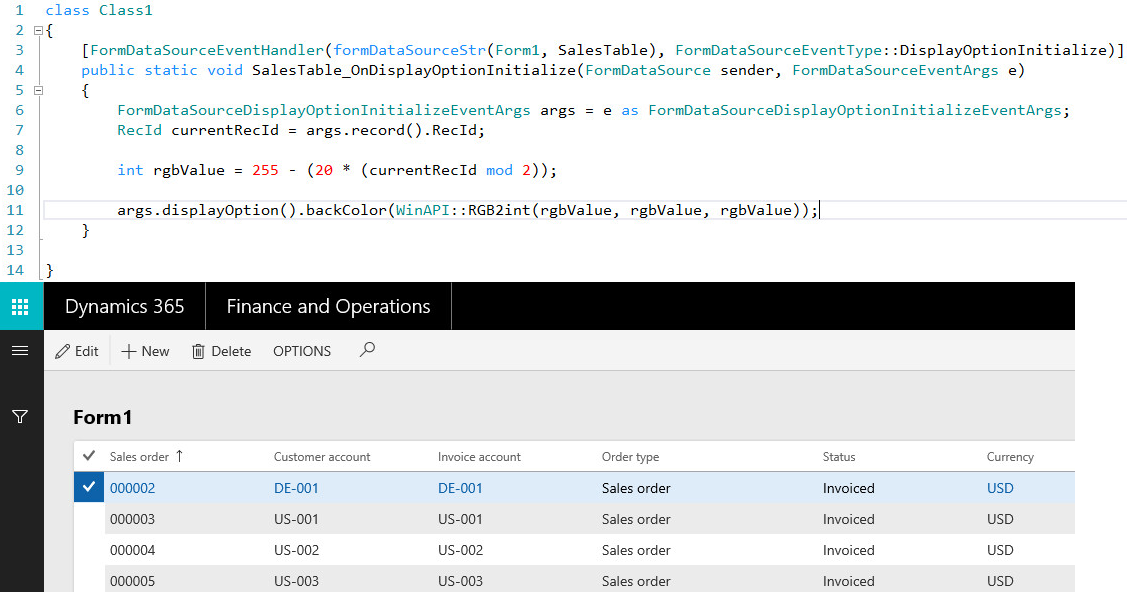The height and width of the screenshot is (592, 1127).
Task: Click the Dynamics 365 home label
Action: click(x=124, y=306)
